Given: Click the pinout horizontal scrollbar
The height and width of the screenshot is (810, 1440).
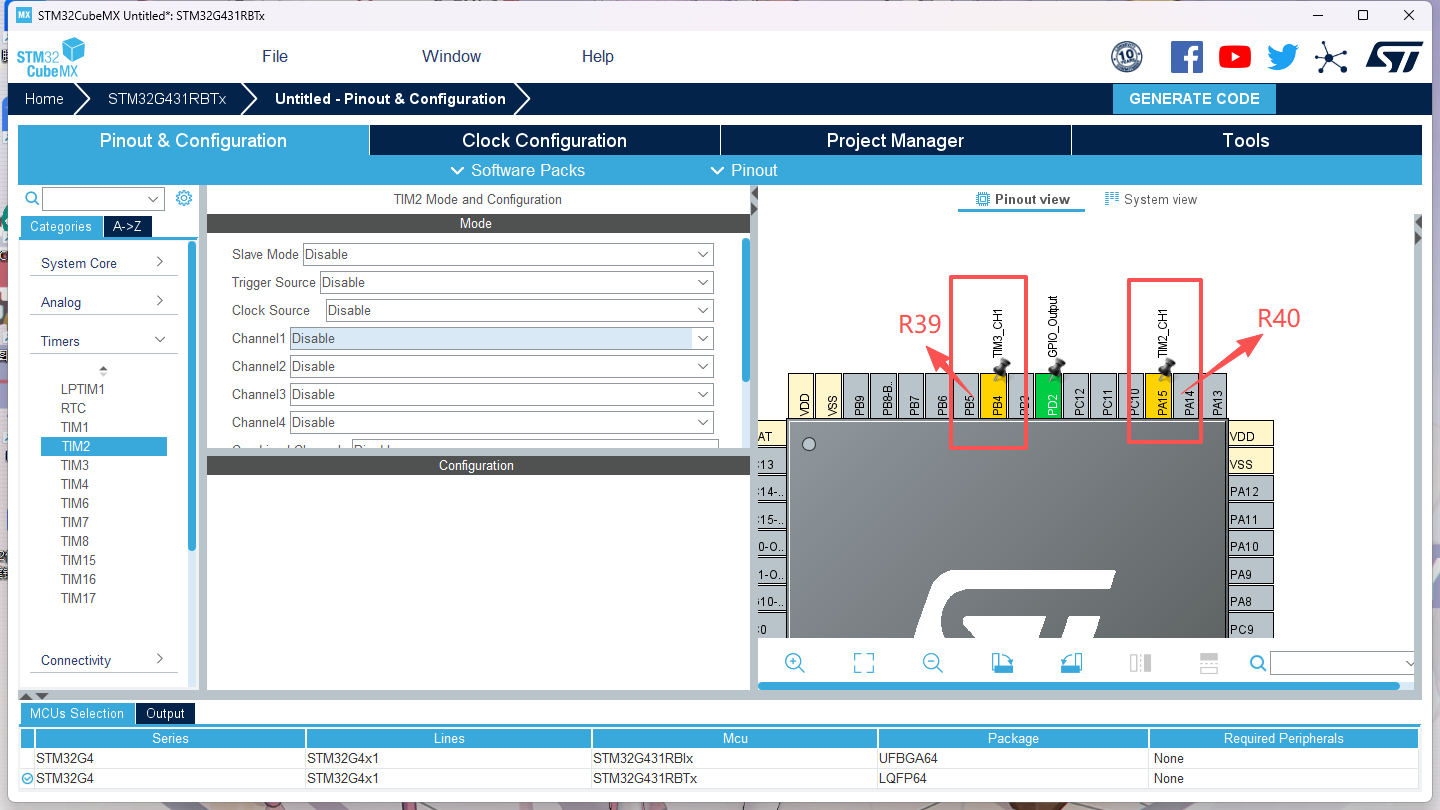Looking at the screenshot, I should click(x=1078, y=686).
